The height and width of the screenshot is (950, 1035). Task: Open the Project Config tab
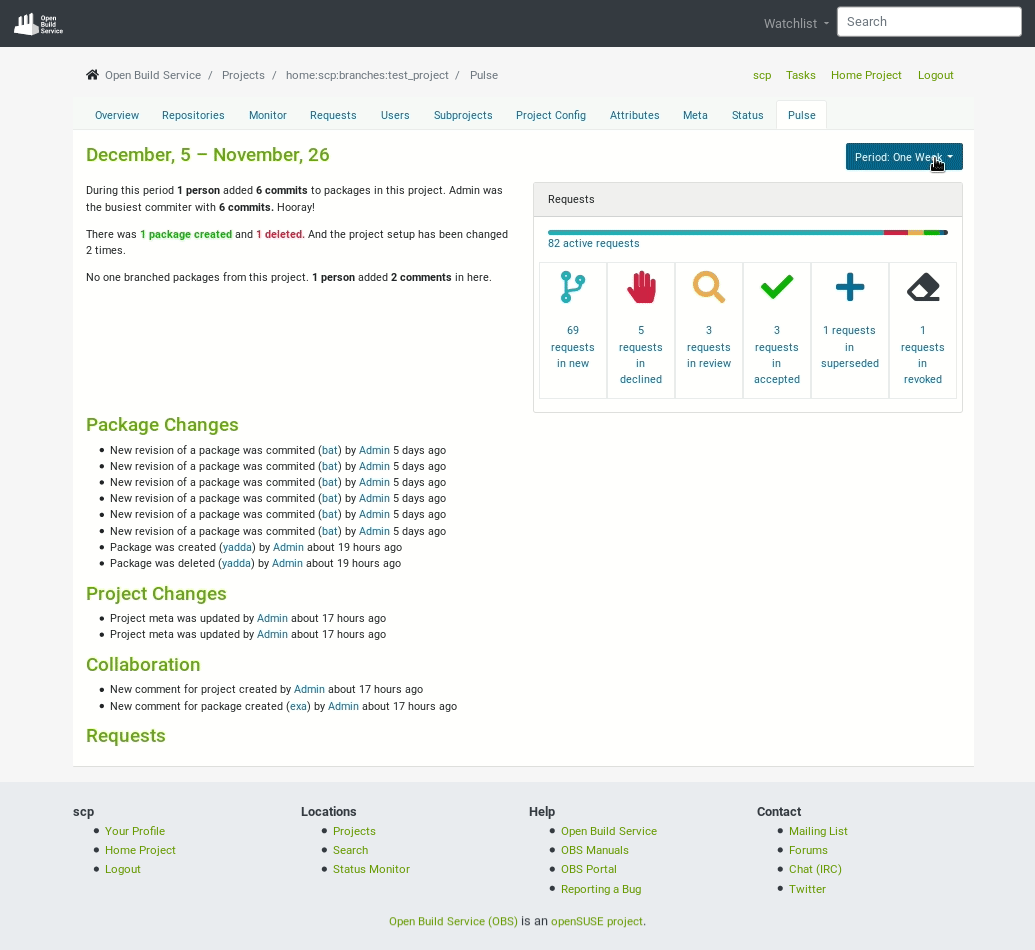pyautogui.click(x=551, y=115)
